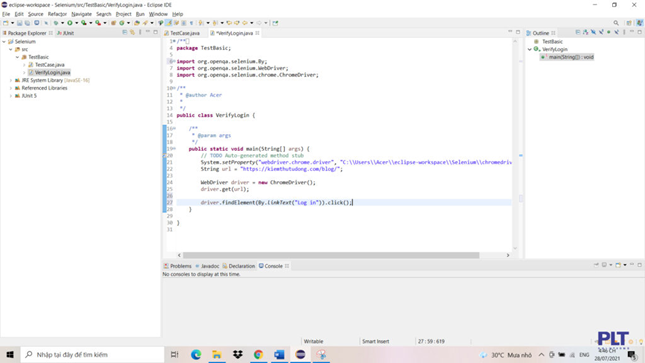The image size is (645, 363).
Task: Switch to the Javadoc tab
Action: pyautogui.click(x=207, y=266)
